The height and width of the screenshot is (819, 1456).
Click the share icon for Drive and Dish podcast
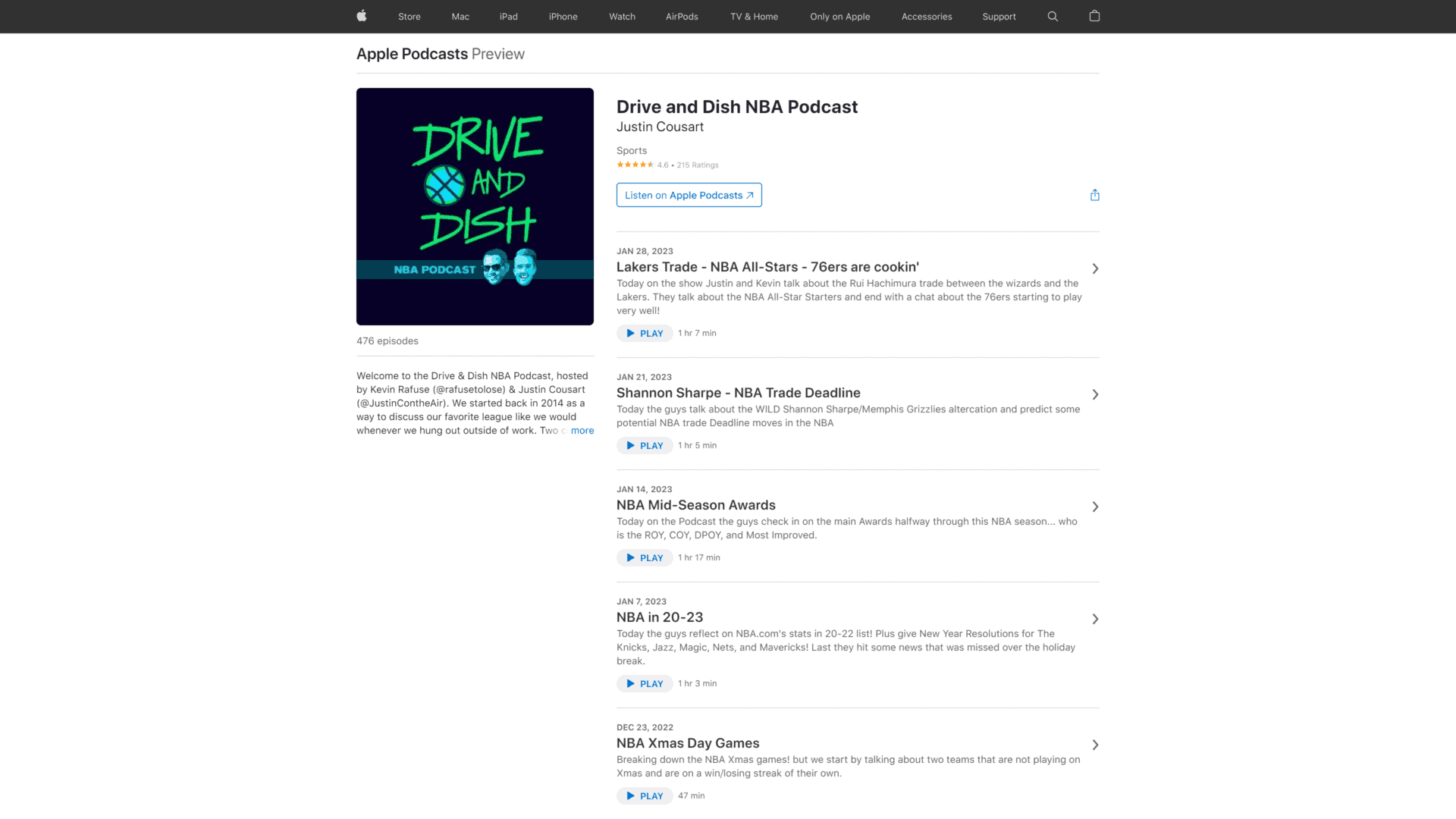[1094, 195]
